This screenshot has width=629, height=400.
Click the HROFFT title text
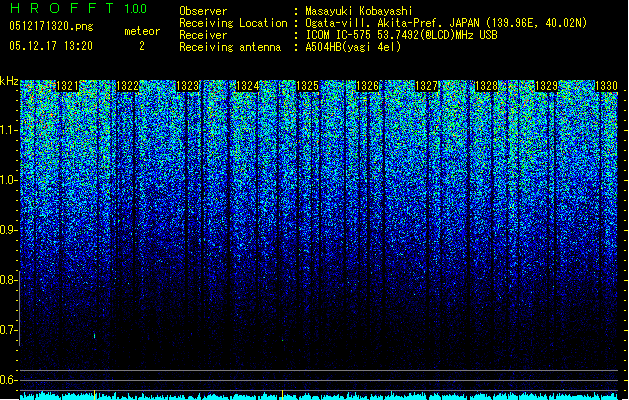[62, 8]
